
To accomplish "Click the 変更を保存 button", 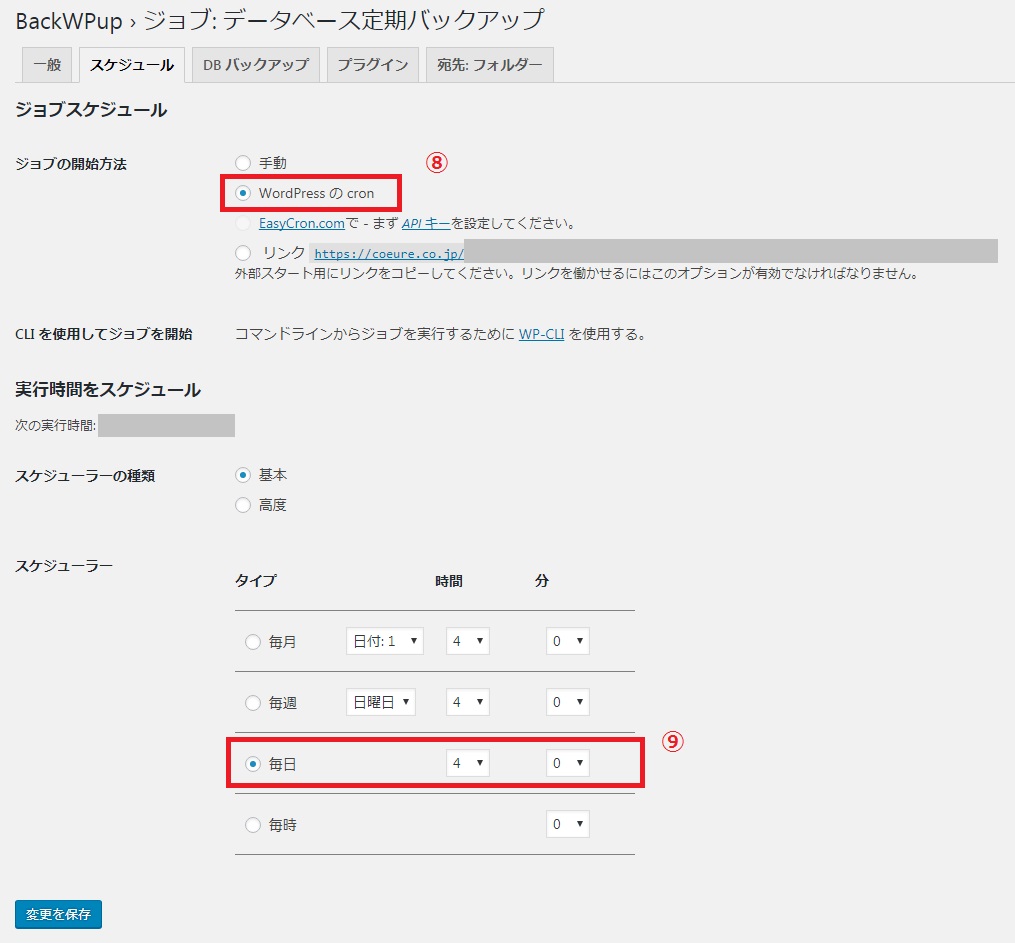I will tap(58, 914).
